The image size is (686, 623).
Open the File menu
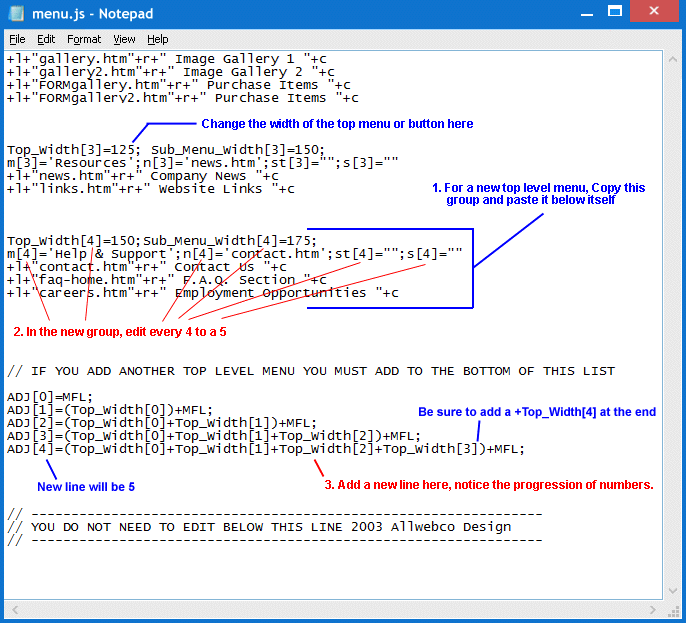[17, 39]
